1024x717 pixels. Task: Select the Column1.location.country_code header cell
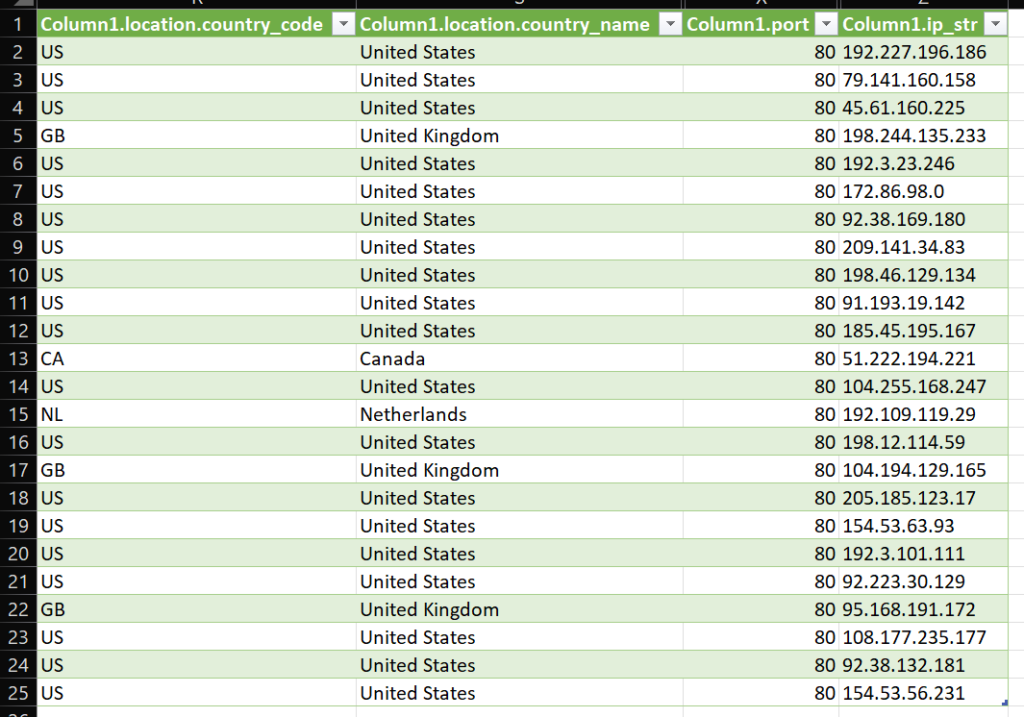196,24
